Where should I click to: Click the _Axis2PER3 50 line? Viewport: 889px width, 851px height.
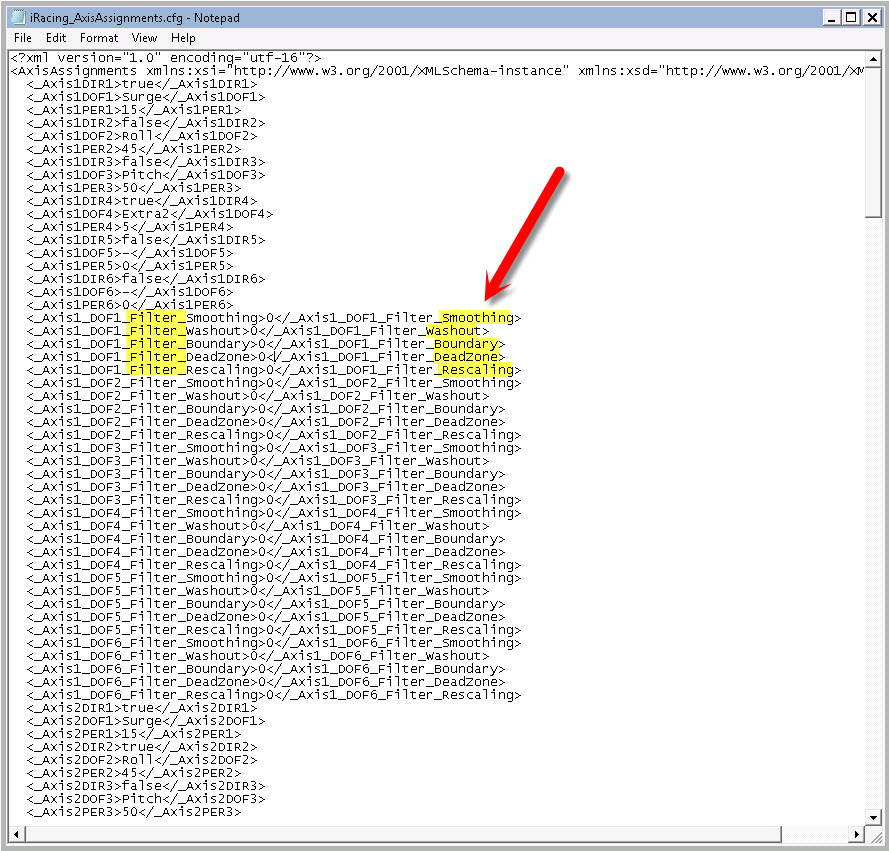click(134, 812)
